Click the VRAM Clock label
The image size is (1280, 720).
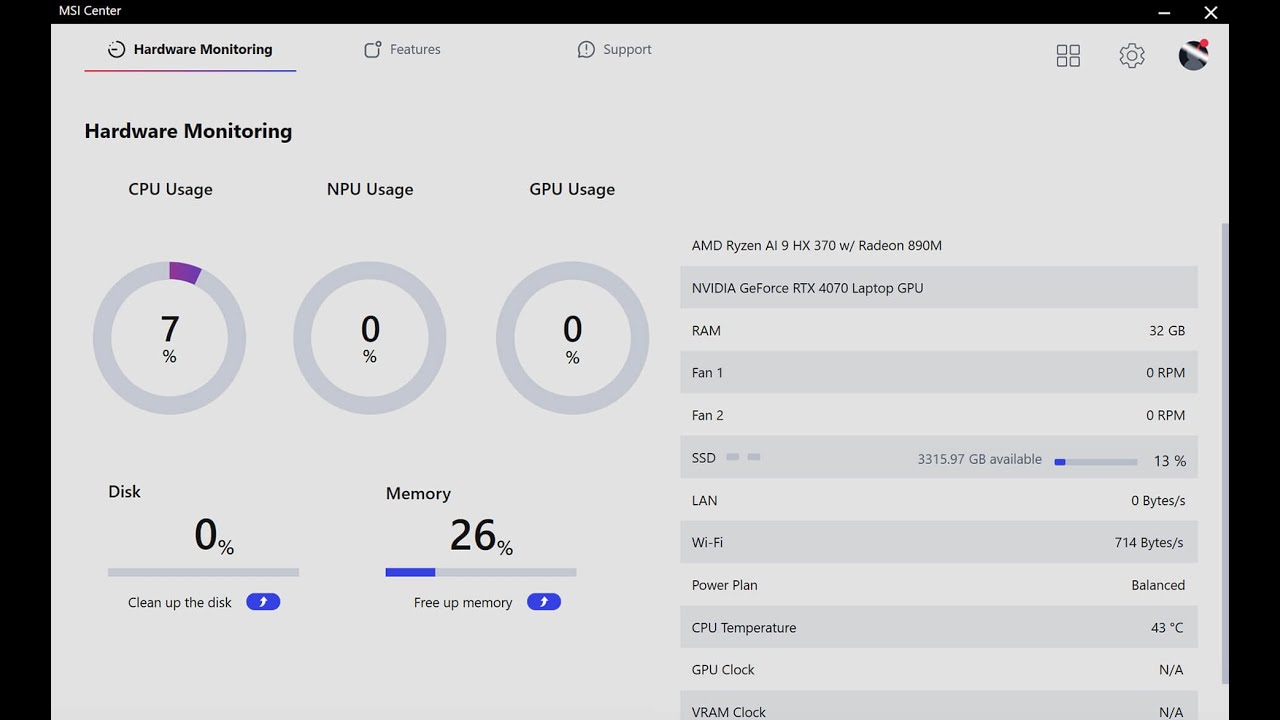click(x=729, y=712)
